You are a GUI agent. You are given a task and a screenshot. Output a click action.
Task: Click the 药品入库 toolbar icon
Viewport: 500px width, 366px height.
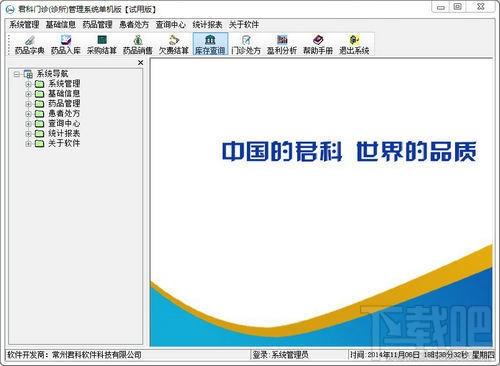[x=66, y=44]
